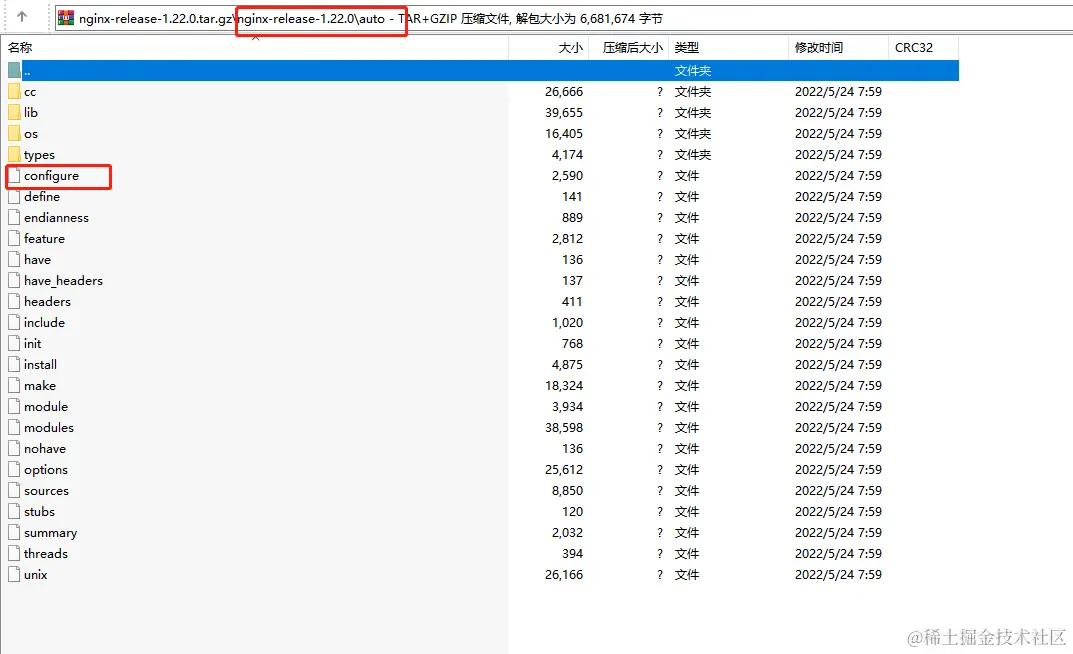Click the archive path address field

point(563,18)
